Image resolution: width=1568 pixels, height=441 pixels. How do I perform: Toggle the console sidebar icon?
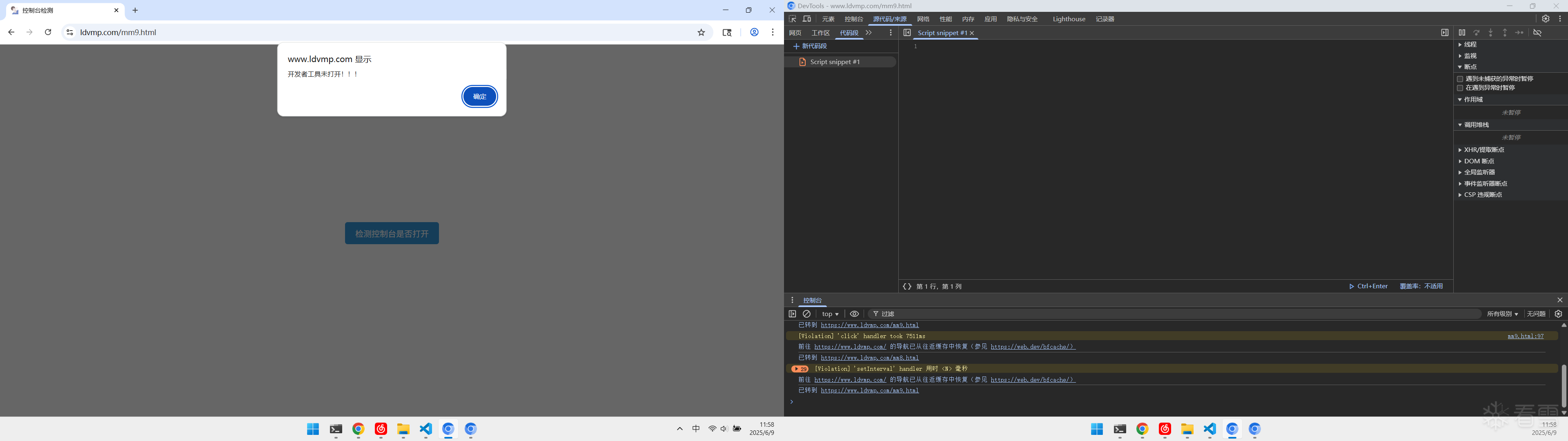click(x=793, y=314)
